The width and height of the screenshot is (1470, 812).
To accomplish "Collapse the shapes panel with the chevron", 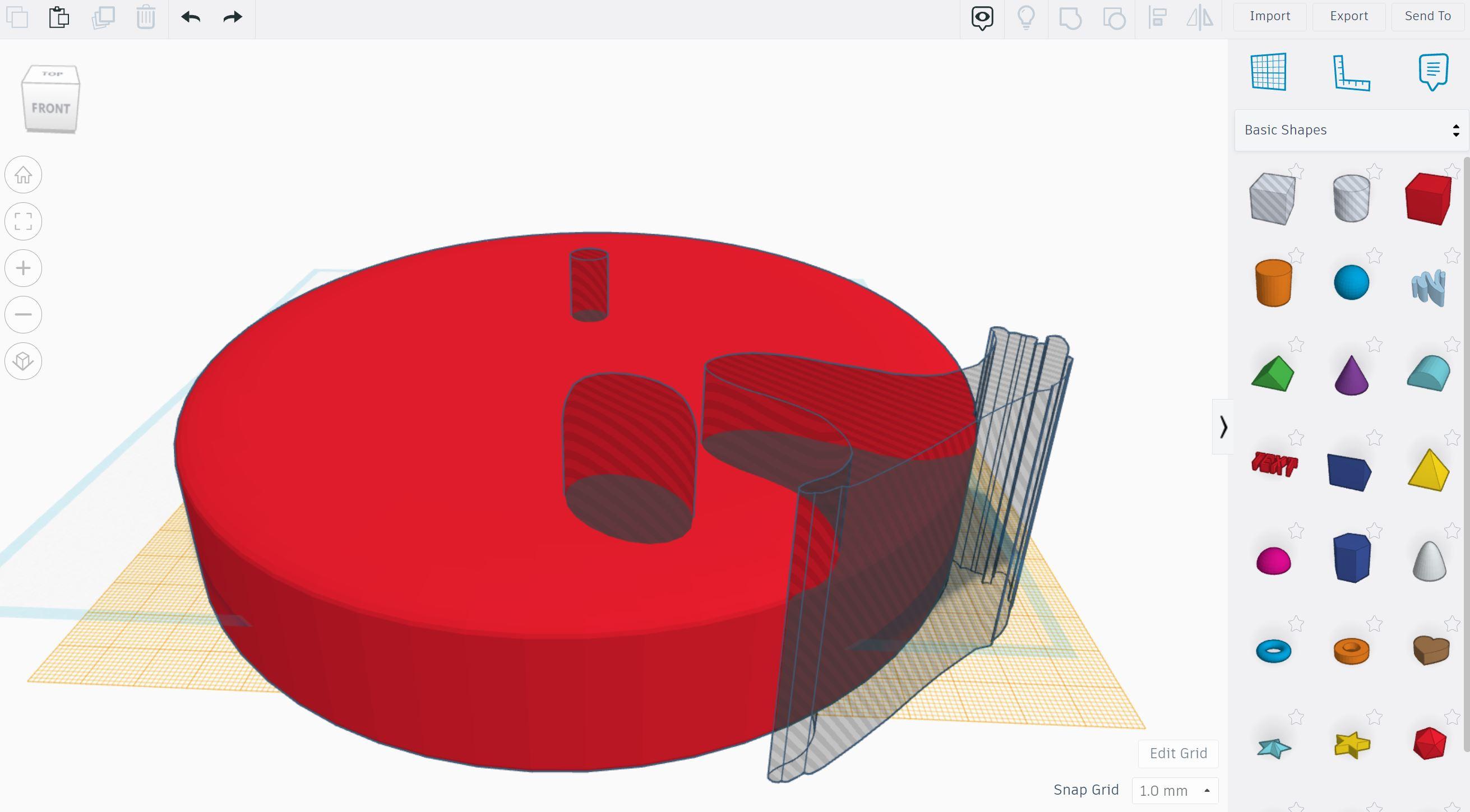I will pos(1223,427).
